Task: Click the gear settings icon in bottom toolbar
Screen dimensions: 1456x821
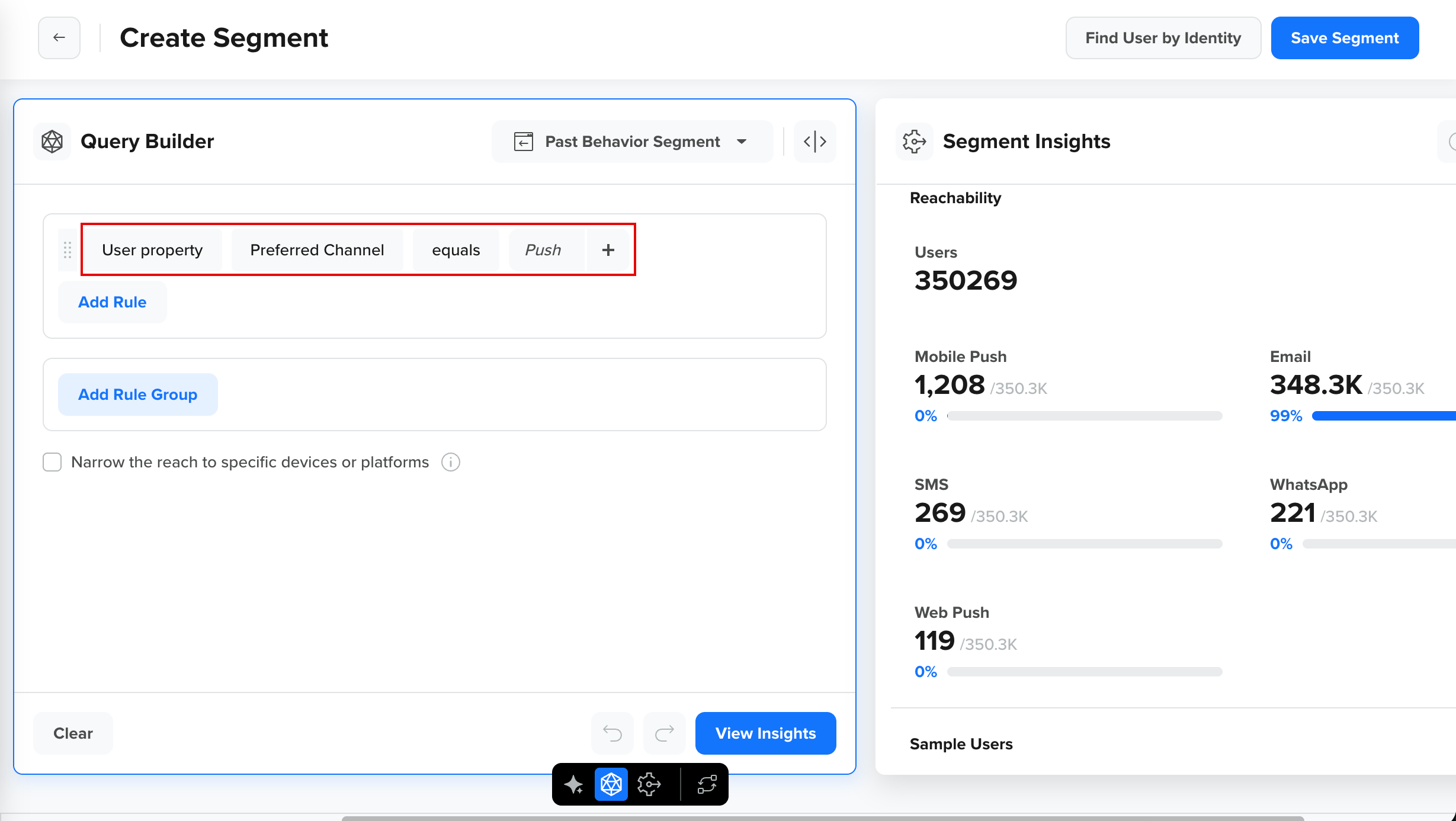Action: click(649, 784)
